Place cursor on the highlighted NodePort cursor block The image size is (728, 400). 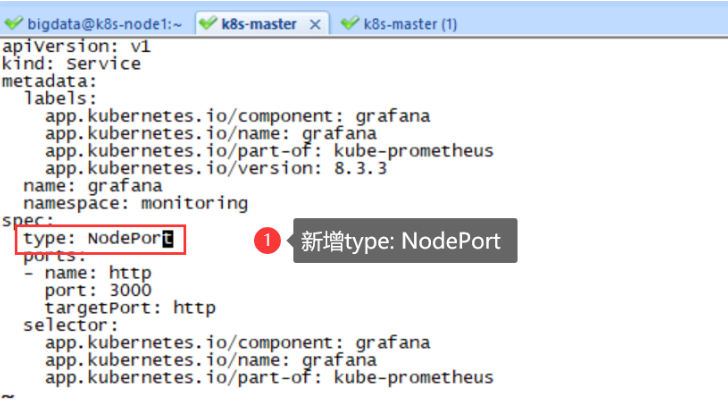168,239
